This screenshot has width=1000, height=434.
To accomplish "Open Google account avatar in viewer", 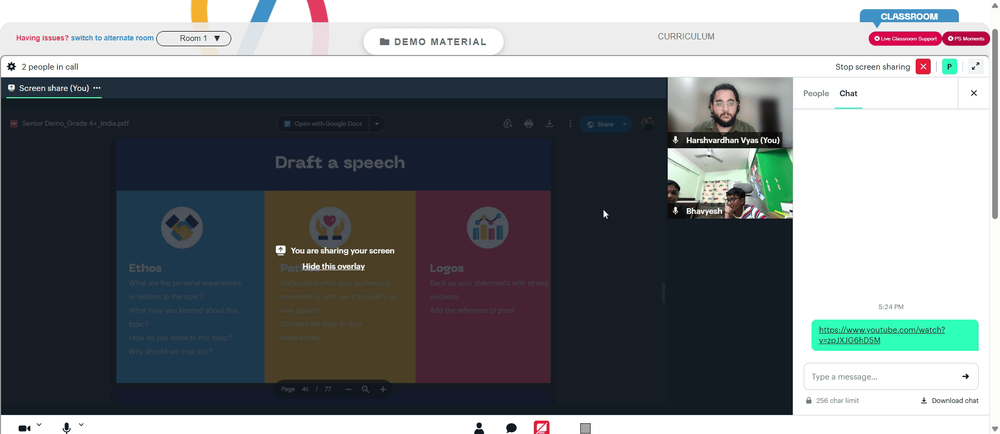I will [x=647, y=124].
